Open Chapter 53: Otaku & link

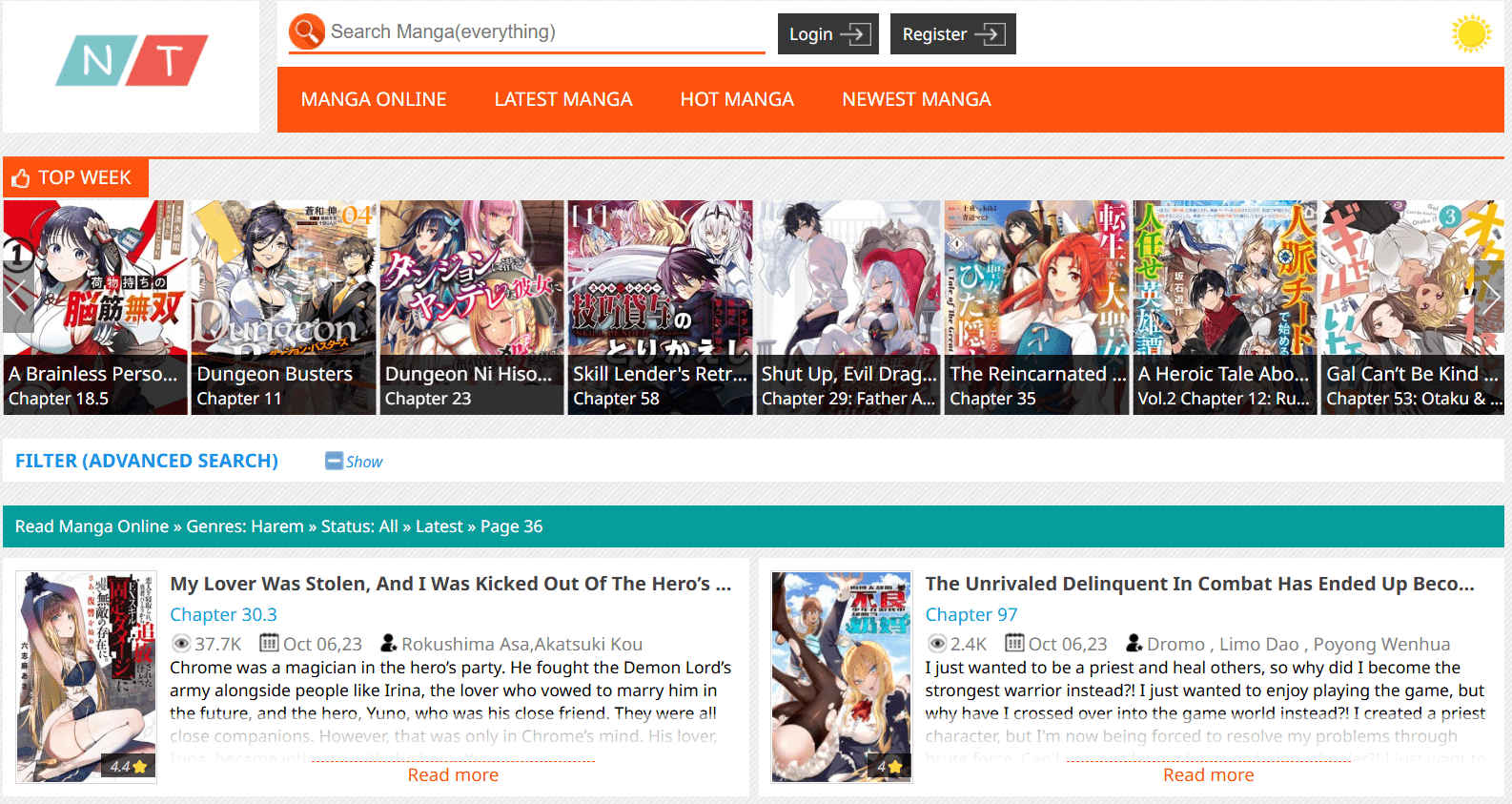[x=1414, y=399]
